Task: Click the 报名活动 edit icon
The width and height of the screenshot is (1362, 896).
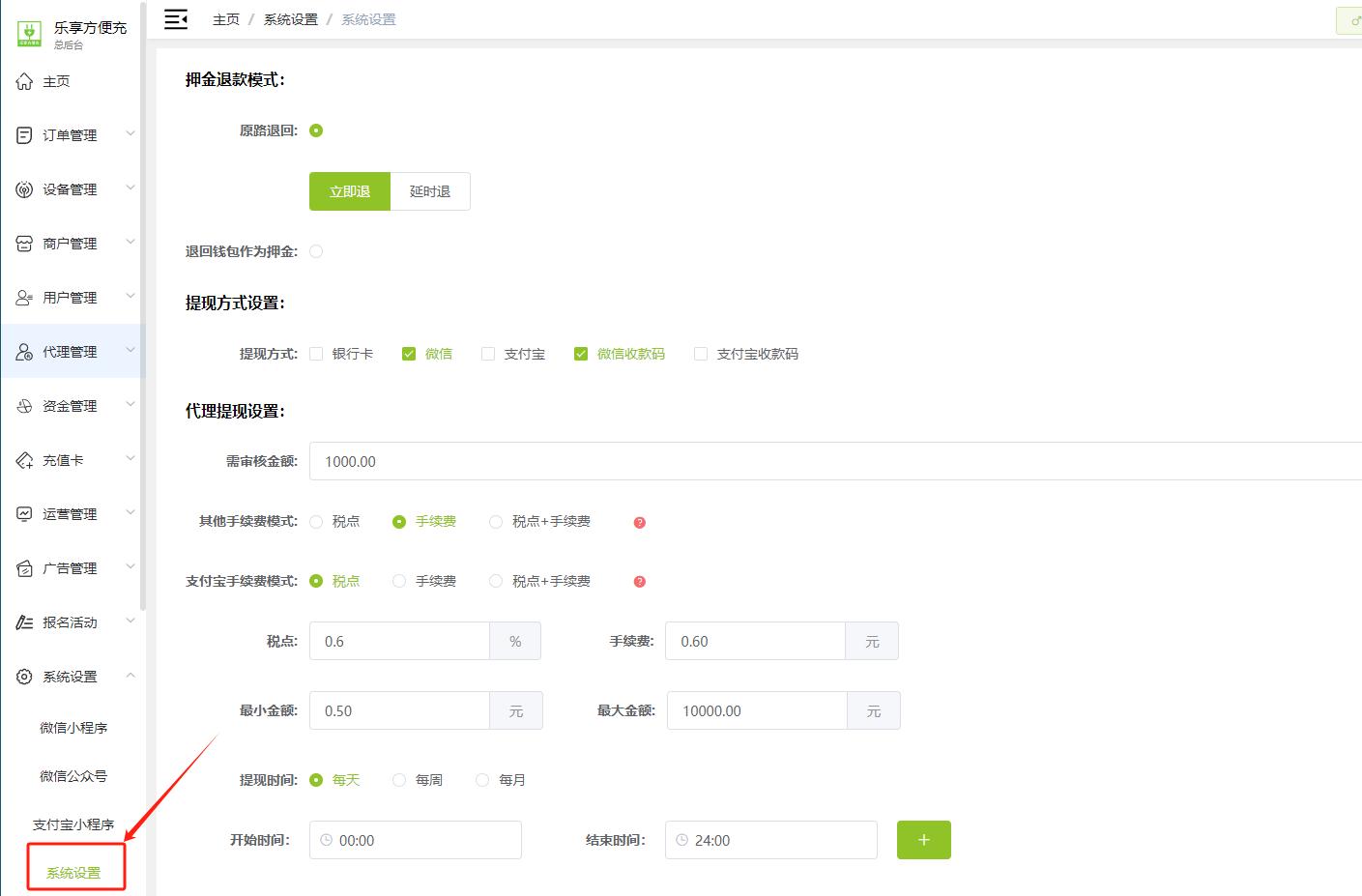Action: click(x=24, y=622)
